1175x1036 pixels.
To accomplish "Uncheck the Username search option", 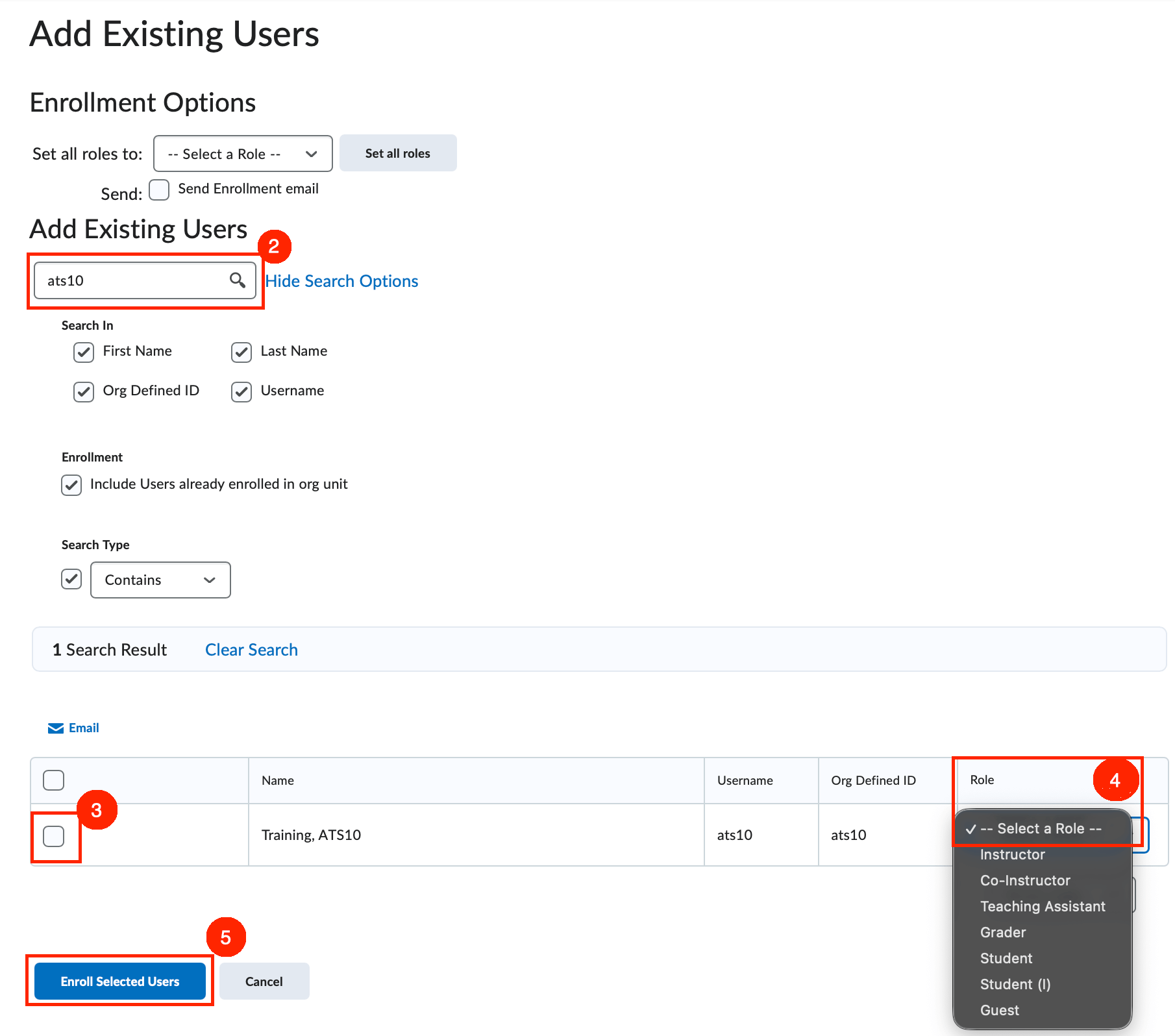I will [x=241, y=391].
